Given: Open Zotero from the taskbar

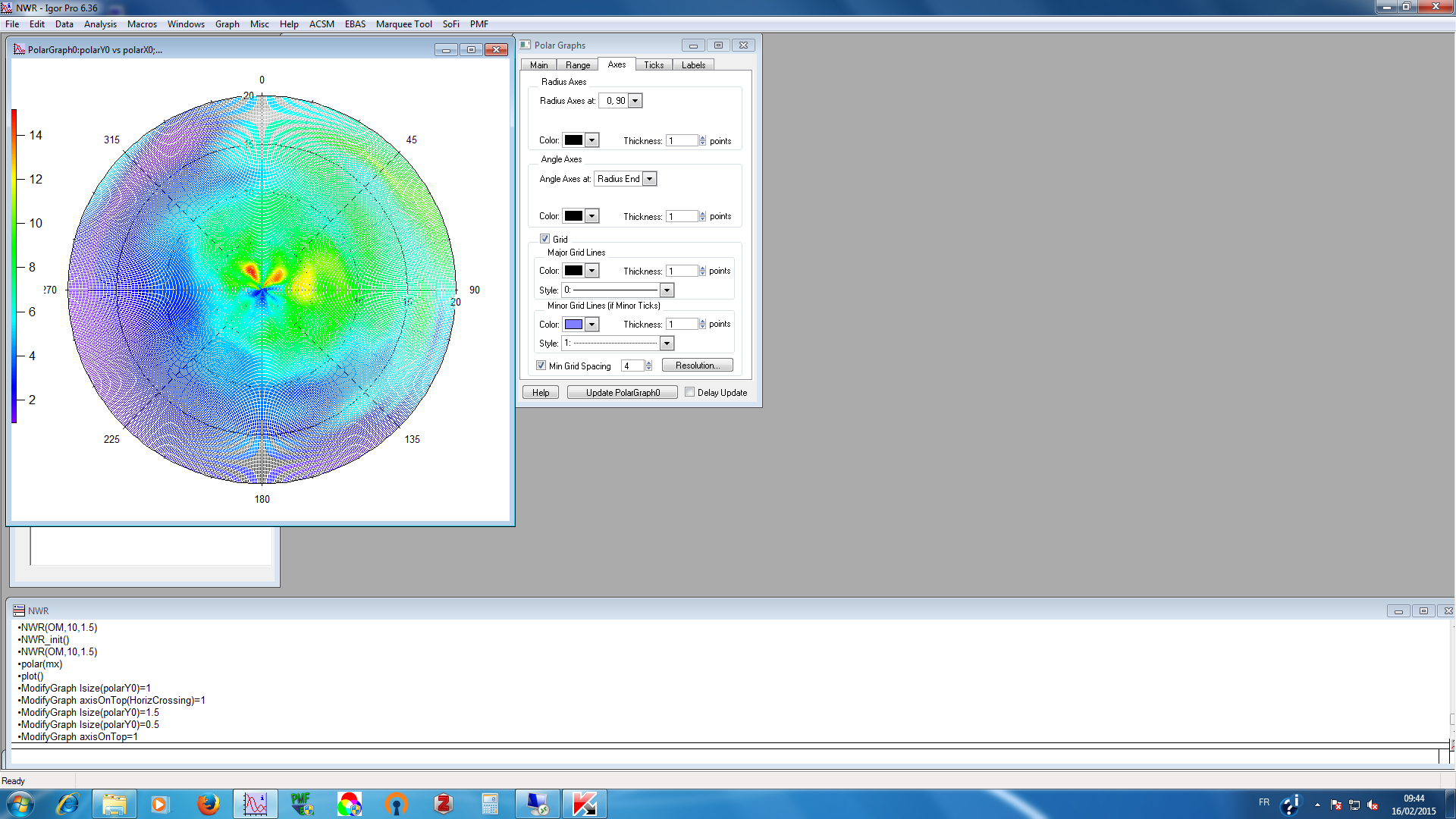Looking at the screenshot, I should coord(443,804).
